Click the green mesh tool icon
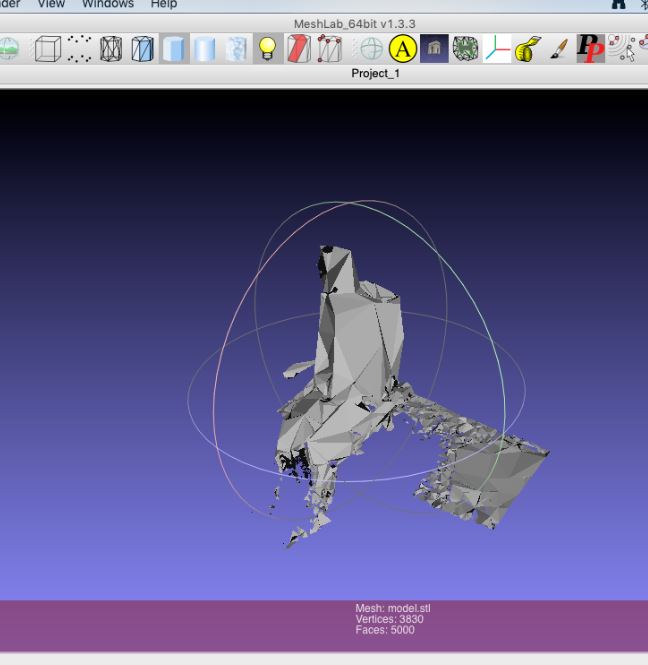 click(x=465, y=49)
